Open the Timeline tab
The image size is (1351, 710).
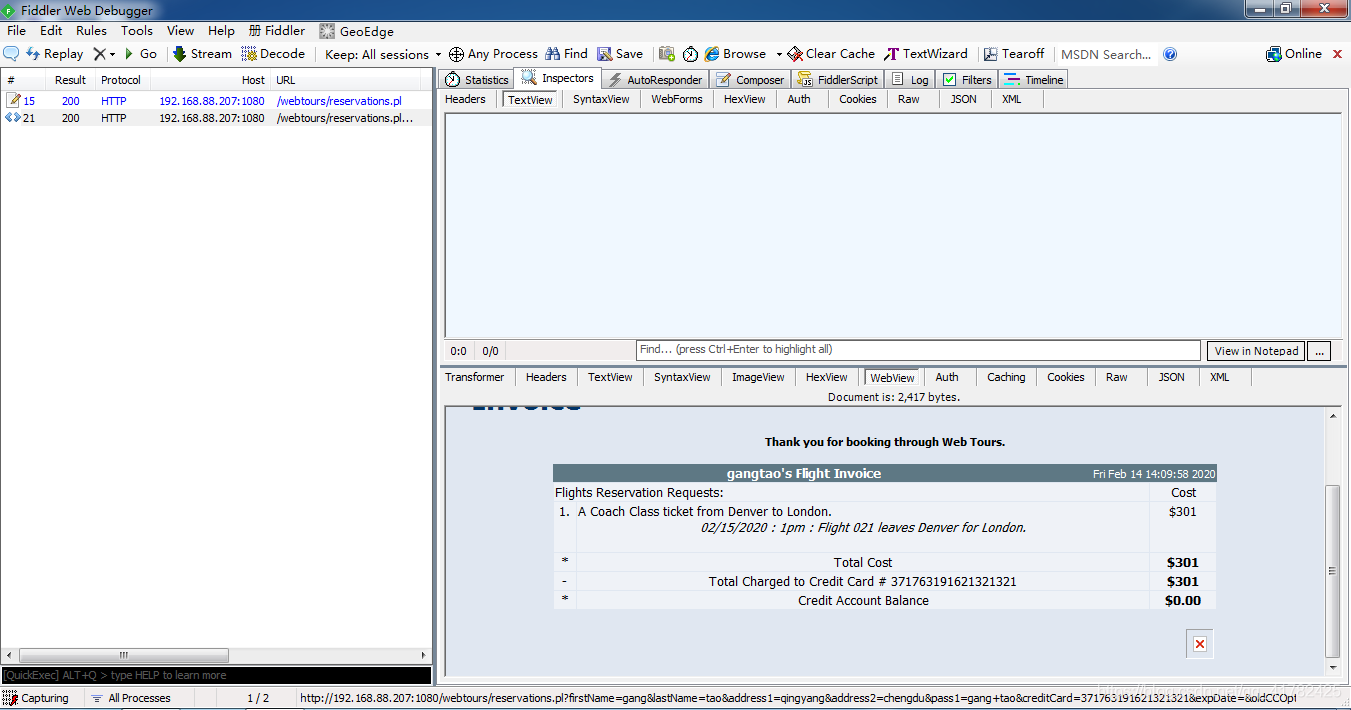point(1034,80)
